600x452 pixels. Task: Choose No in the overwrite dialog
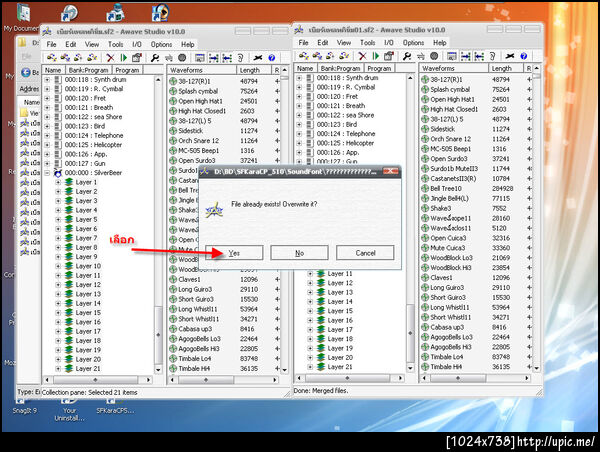299,253
